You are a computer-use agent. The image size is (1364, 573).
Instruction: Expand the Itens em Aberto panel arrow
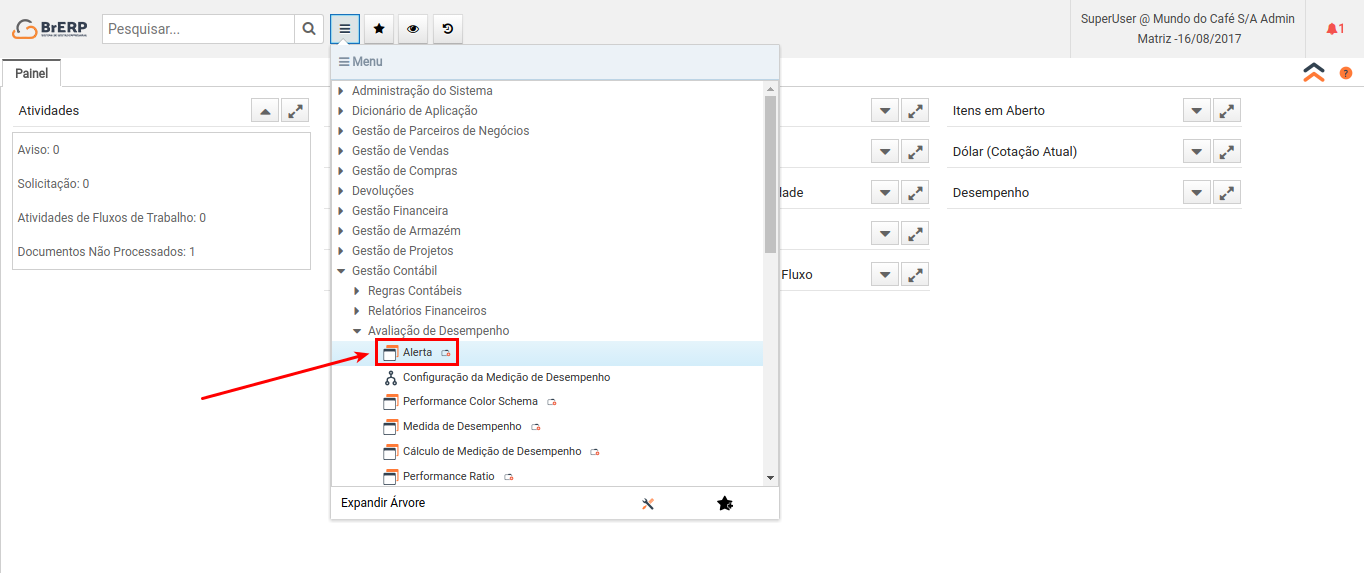pyautogui.click(x=1197, y=111)
